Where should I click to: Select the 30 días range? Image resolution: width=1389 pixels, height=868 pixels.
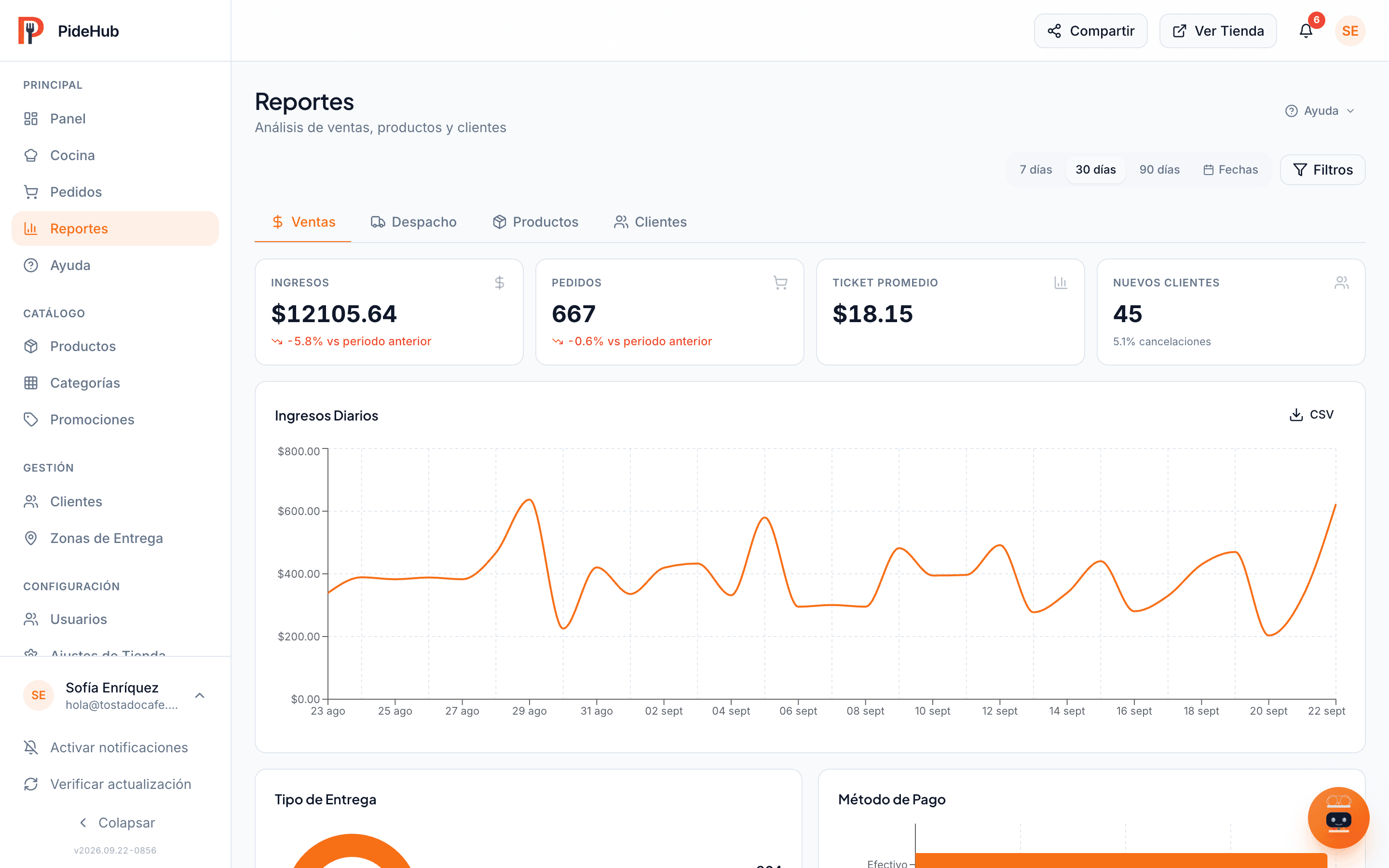(1096, 170)
